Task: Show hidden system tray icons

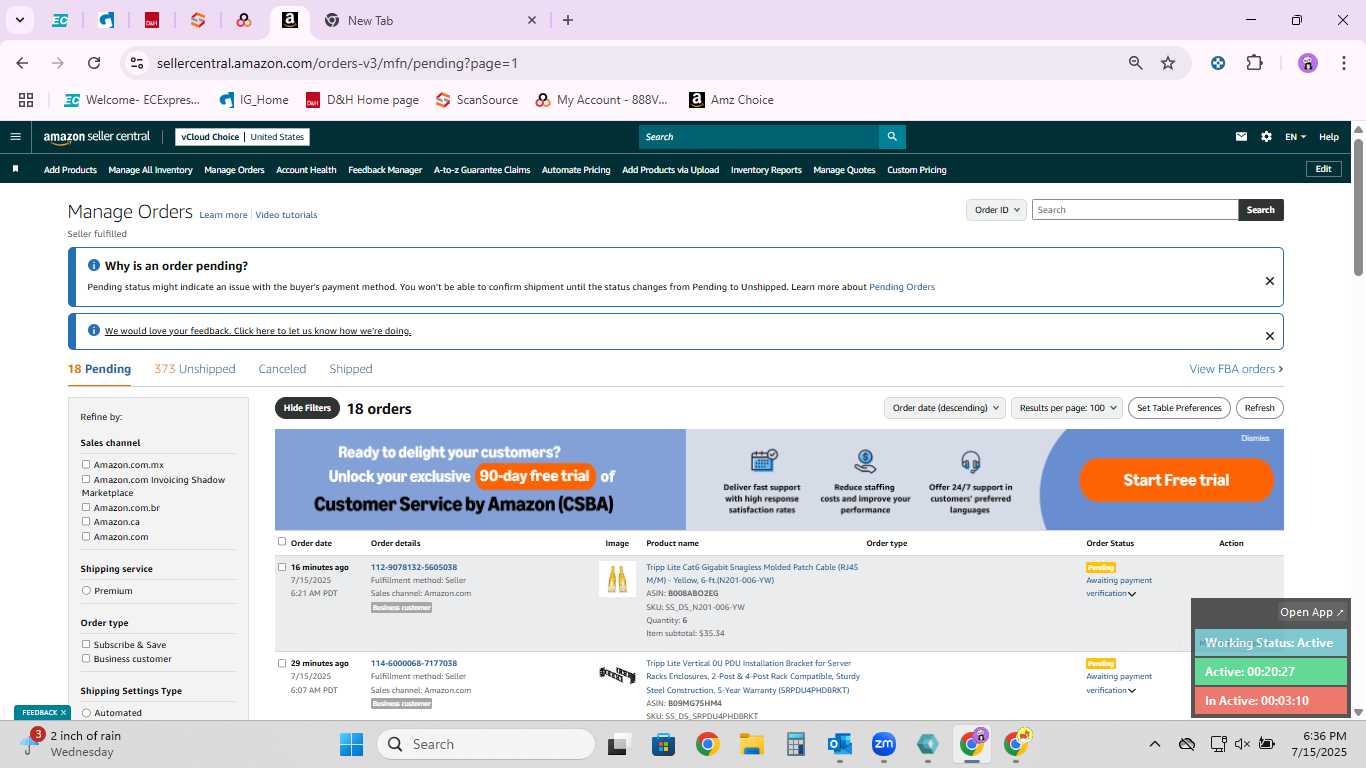Action: [1154, 744]
